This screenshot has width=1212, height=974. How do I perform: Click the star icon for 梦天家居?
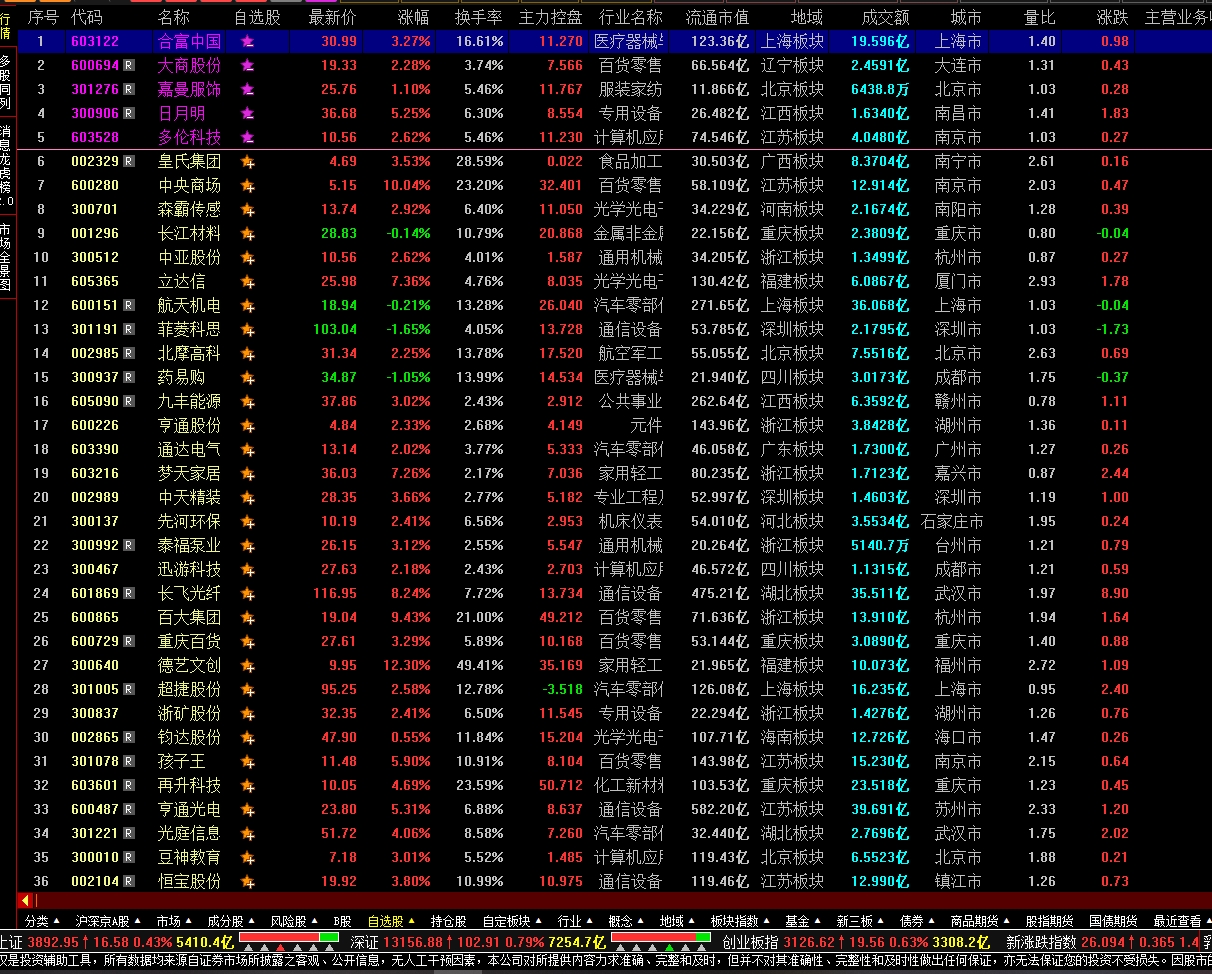click(248, 473)
